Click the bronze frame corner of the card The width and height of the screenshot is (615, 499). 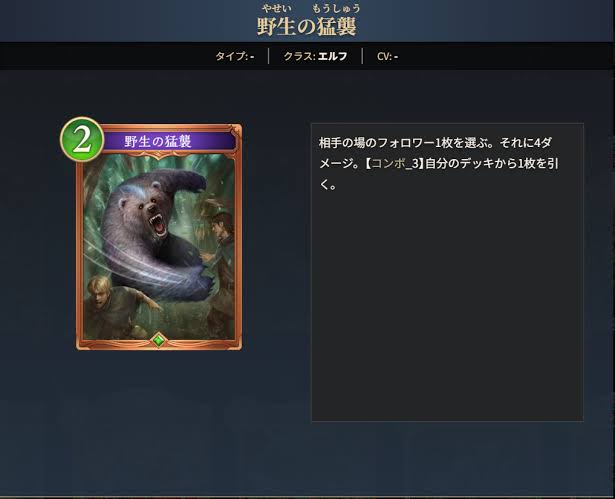236,130
